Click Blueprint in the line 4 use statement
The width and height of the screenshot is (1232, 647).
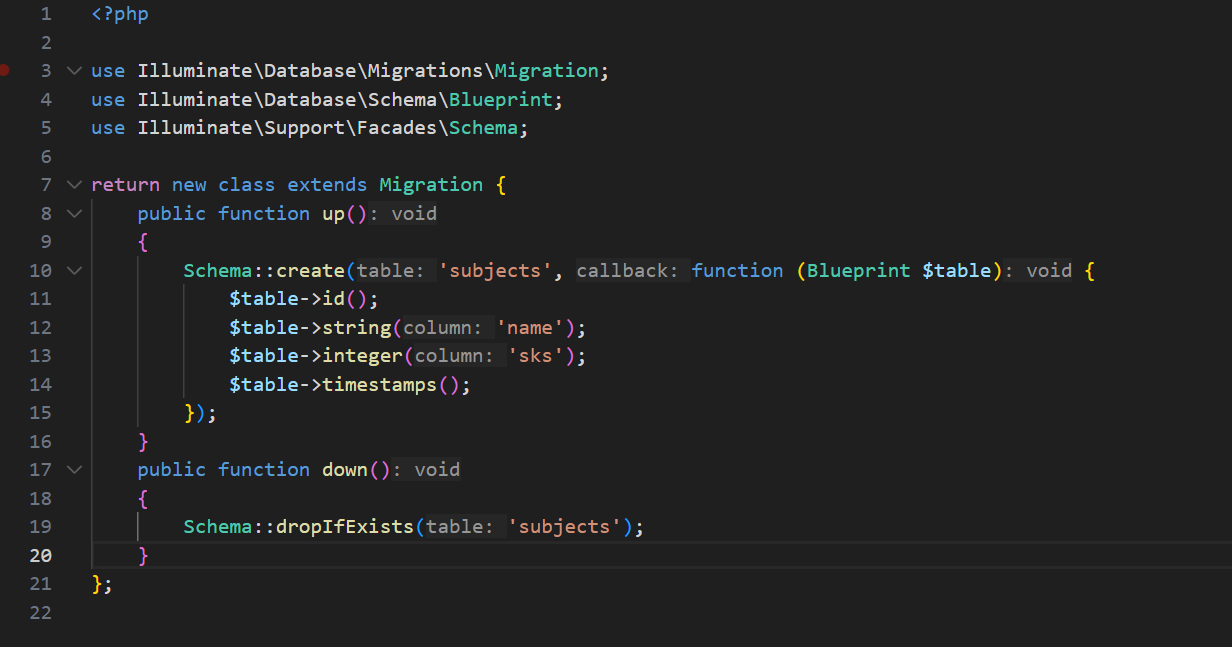tap(500, 100)
